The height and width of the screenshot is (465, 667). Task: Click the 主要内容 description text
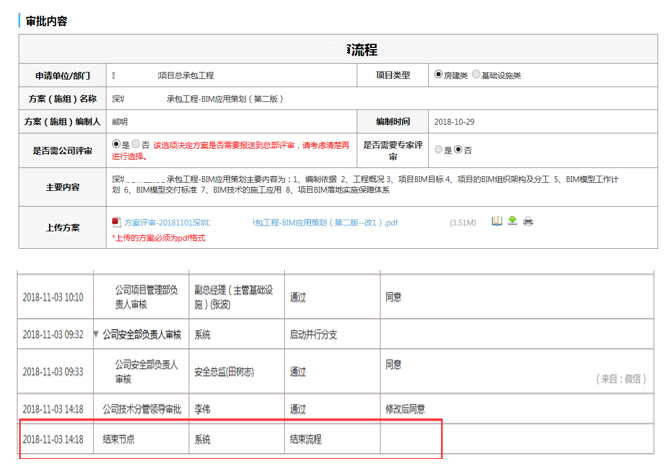coord(365,184)
